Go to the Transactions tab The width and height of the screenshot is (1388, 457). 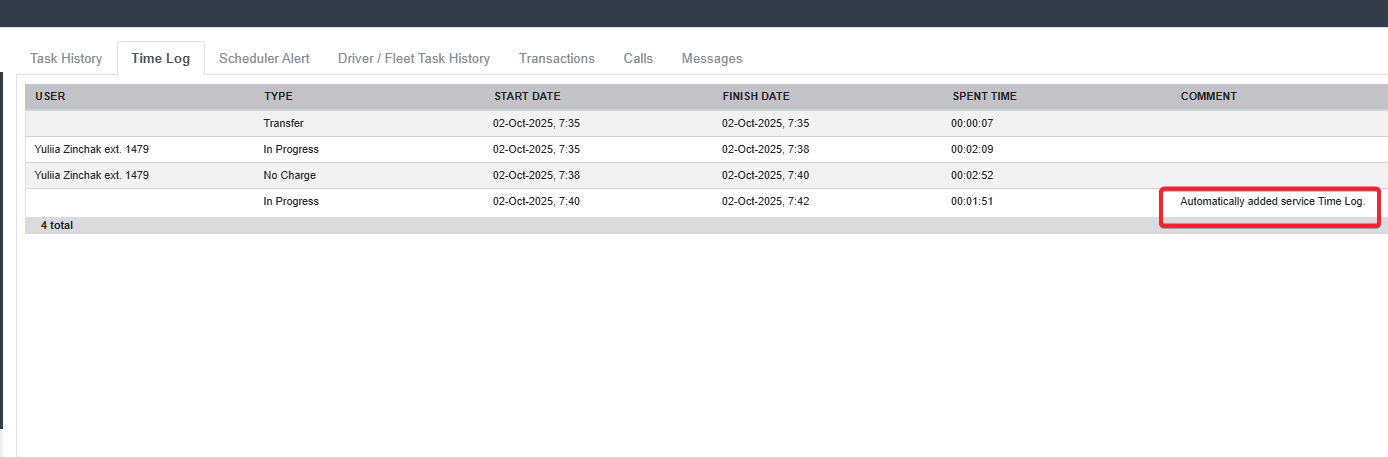(557, 58)
